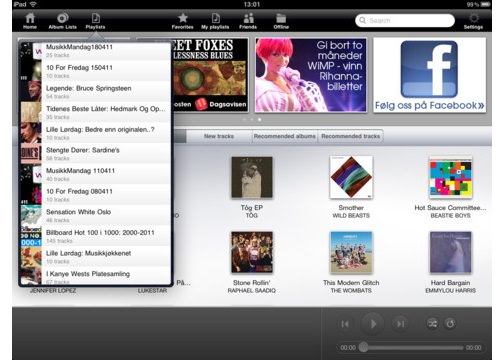Image resolution: width=500 pixels, height=360 pixels.
Task: Click EMMYLOU HARRIS artist name
Action: pos(450,291)
